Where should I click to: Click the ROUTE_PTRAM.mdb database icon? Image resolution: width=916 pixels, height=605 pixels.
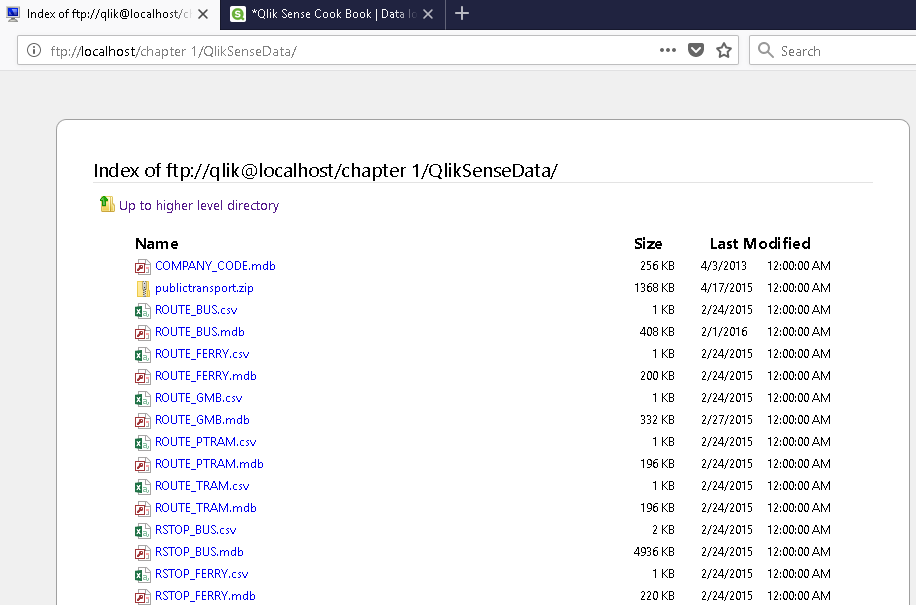click(143, 465)
